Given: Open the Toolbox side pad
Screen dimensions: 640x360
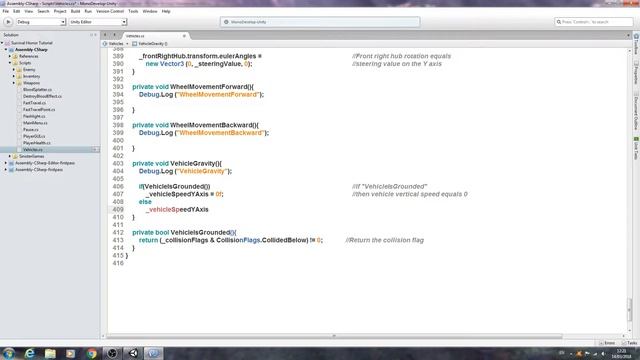Looking at the screenshot, I should click(636, 44).
